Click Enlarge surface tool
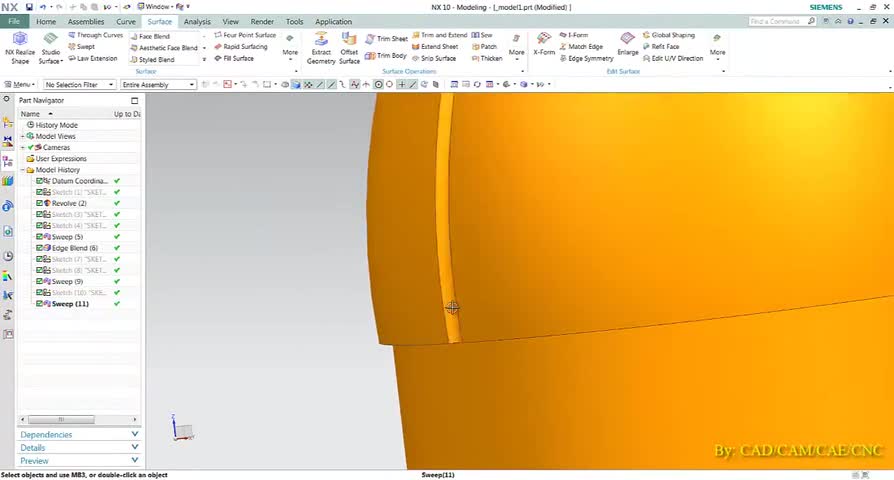The height and width of the screenshot is (480, 894). pos(628,44)
